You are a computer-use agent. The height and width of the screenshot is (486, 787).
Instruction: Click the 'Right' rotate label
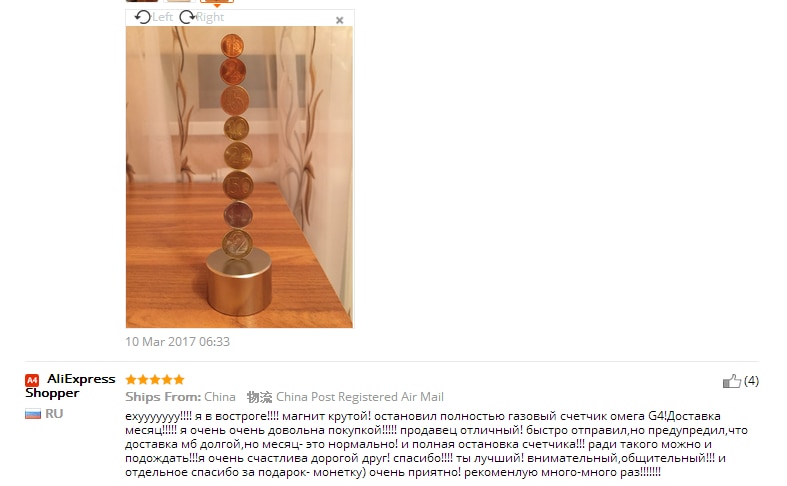click(x=210, y=17)
